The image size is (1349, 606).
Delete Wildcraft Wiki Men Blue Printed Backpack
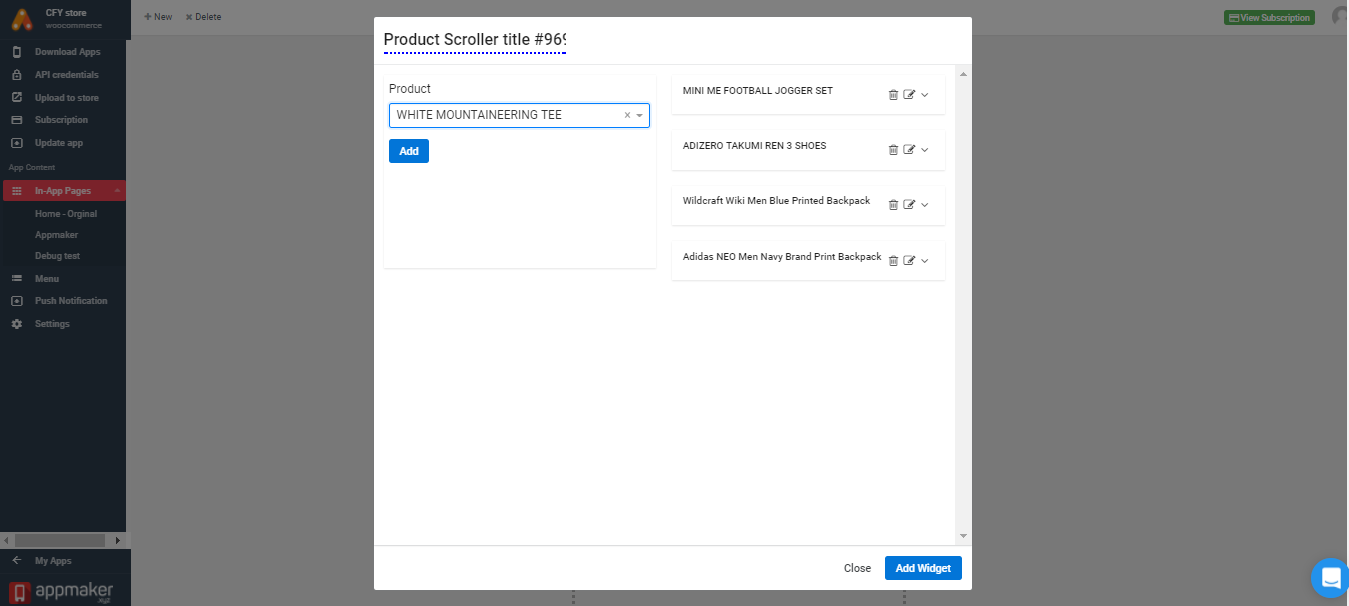tap(893, 205)
